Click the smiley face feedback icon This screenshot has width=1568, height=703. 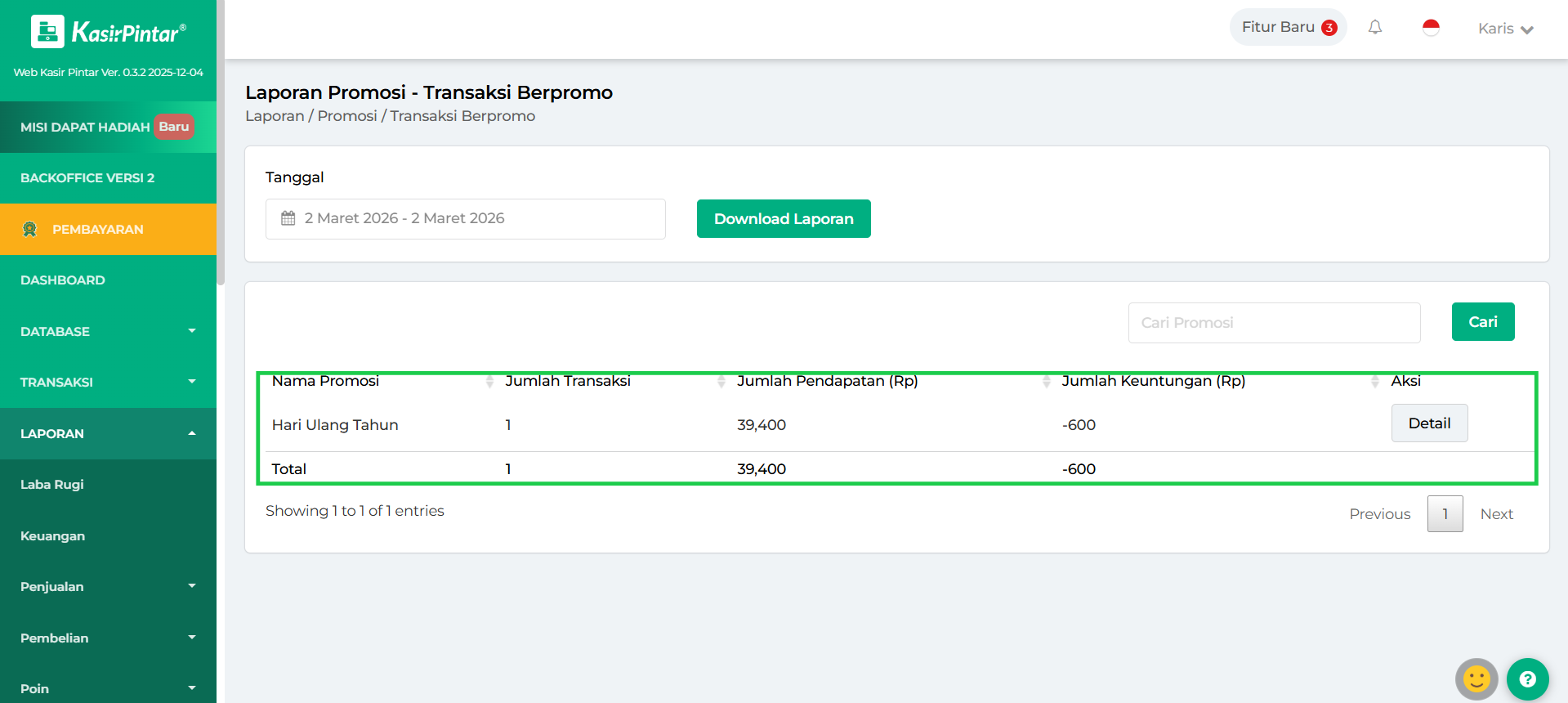click(1476, 678)
